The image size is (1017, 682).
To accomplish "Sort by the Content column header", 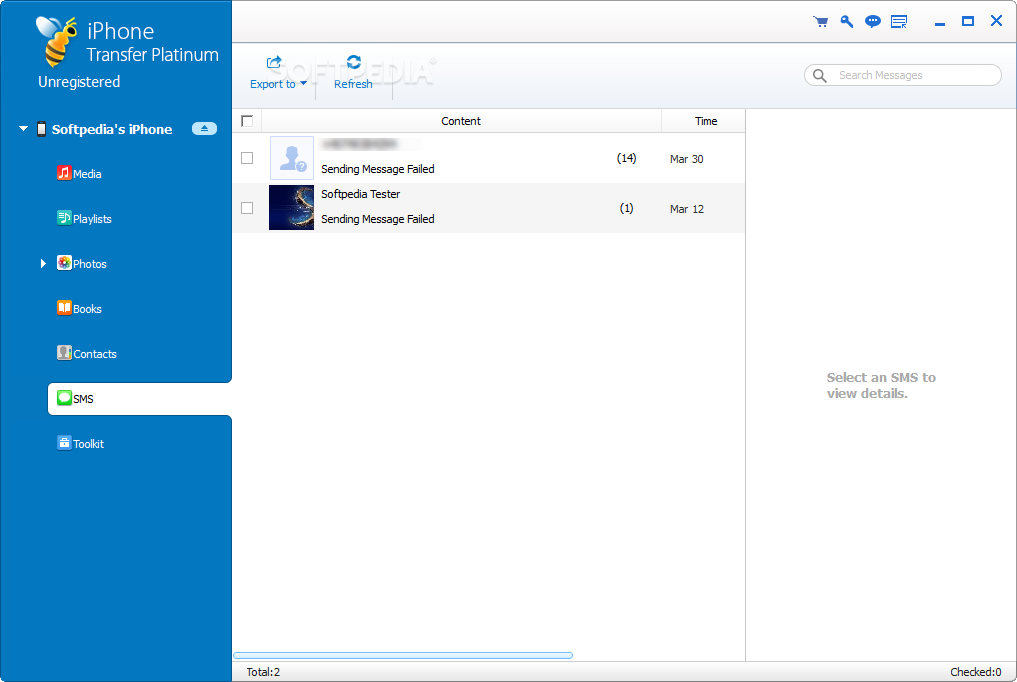I will click(461, 121).
